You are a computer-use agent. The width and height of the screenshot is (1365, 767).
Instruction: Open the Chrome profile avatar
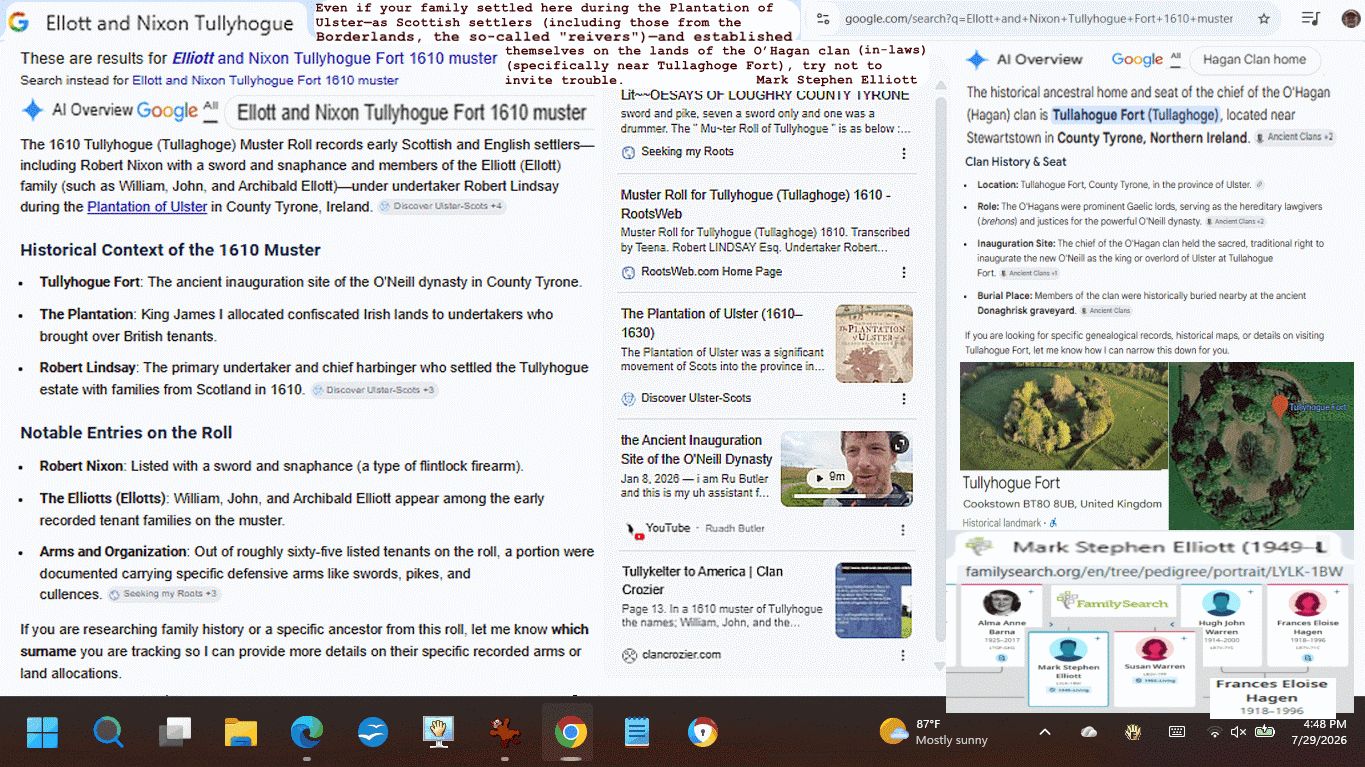[x=1351, y=19]
